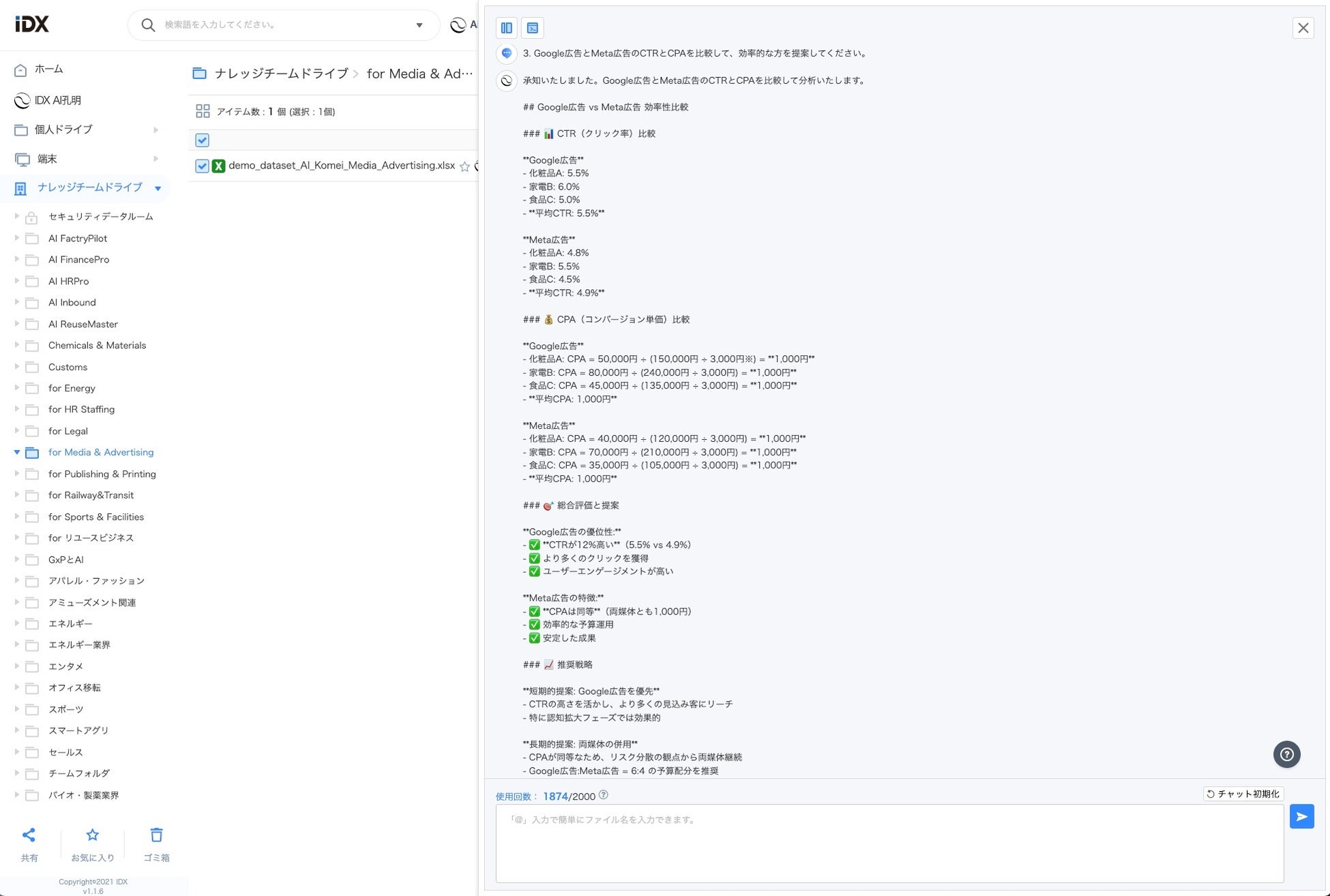This screenshot has height=896, width=1330.
Task: Open the search box dropdown arrow
Action: click(419, 25)
